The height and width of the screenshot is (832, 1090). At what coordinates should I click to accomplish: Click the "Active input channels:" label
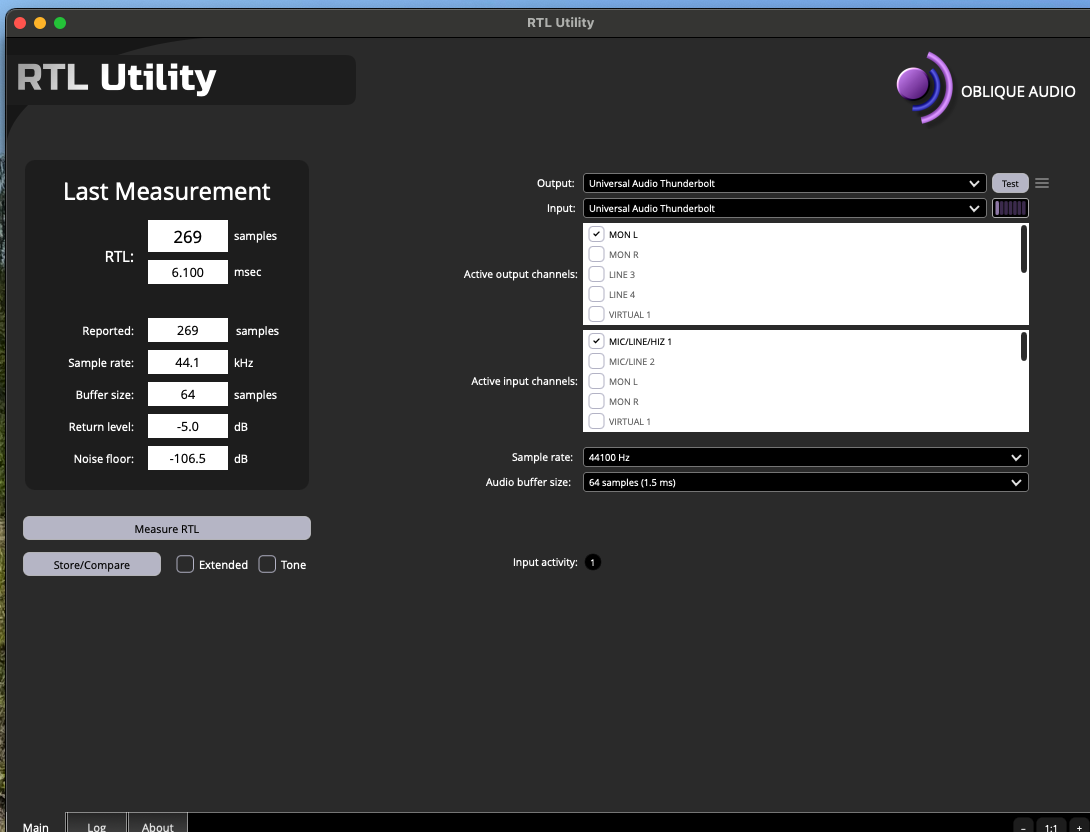tap(524, 381)
